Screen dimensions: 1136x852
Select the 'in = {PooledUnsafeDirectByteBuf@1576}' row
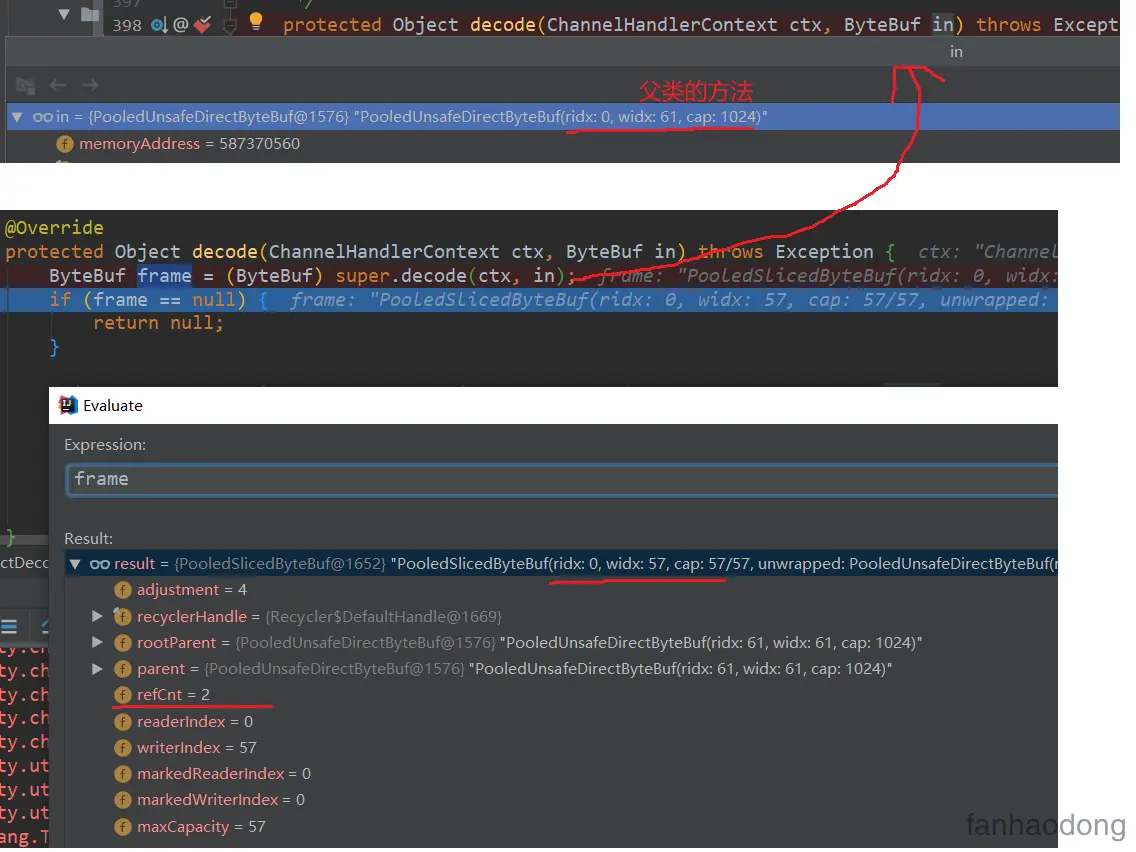pos(563,117)
